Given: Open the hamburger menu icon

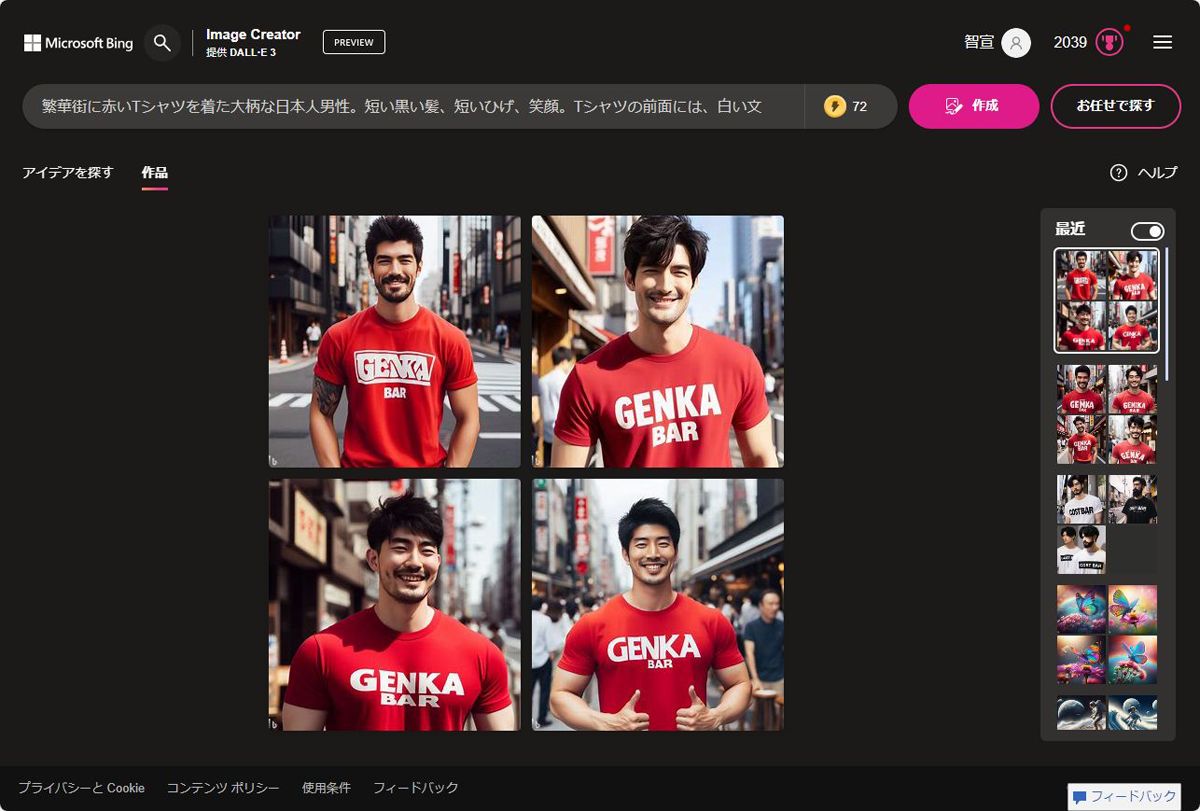Looking at the screenshot, I should point(1162,43).
